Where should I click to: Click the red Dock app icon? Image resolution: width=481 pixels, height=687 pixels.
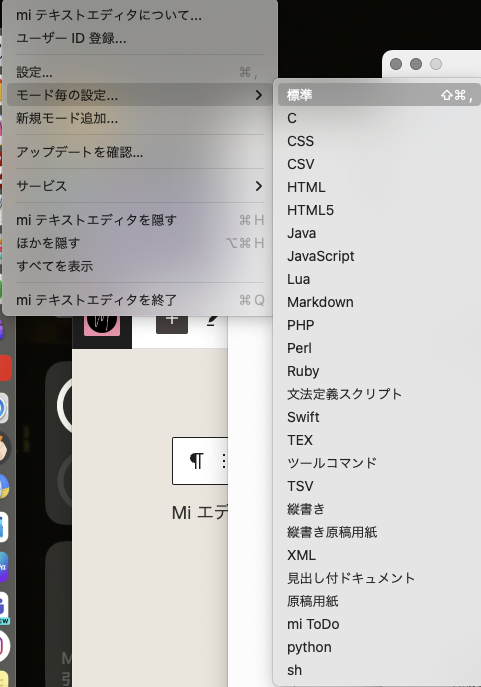(x=5, y=368)
